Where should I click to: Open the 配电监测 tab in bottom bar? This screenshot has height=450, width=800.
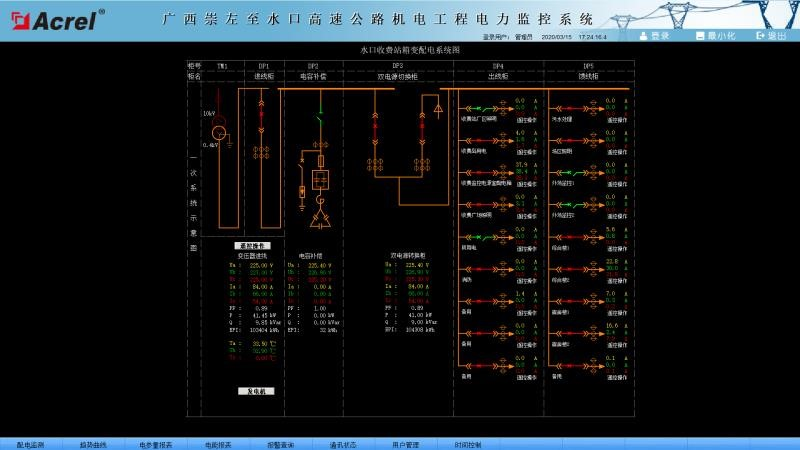[x=30, y=445]
